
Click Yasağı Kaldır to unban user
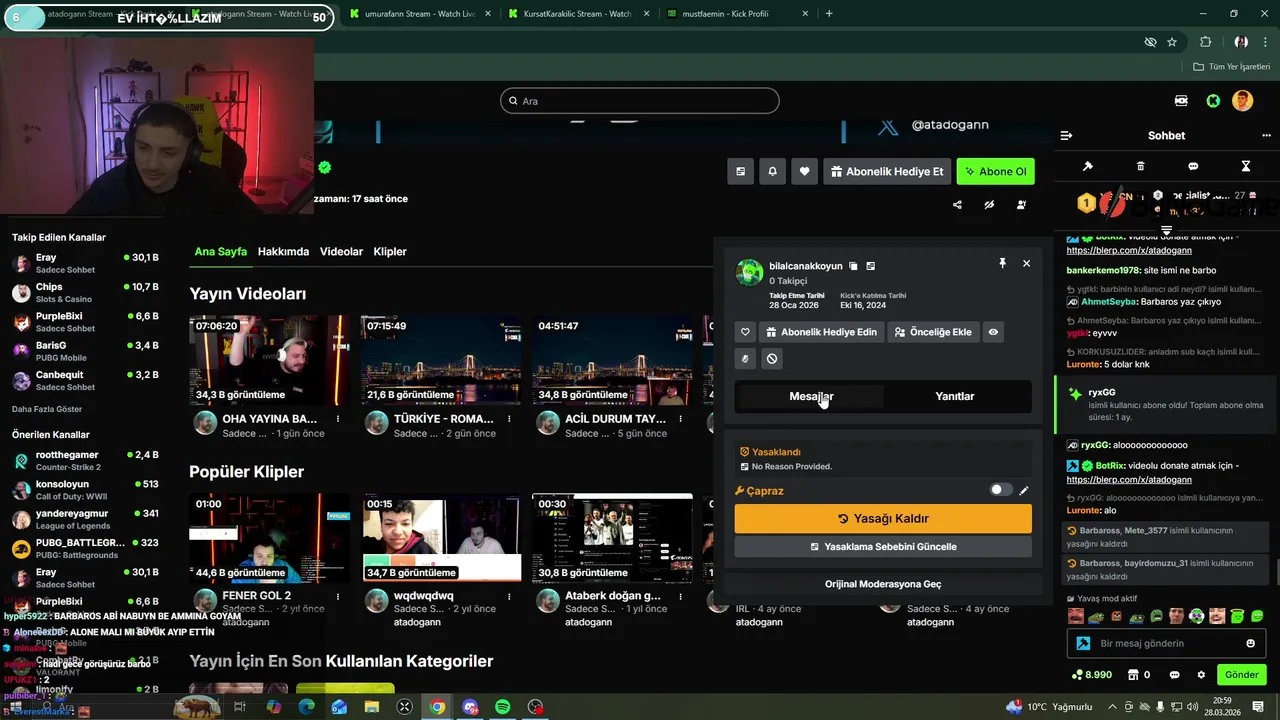click(883, 519)
